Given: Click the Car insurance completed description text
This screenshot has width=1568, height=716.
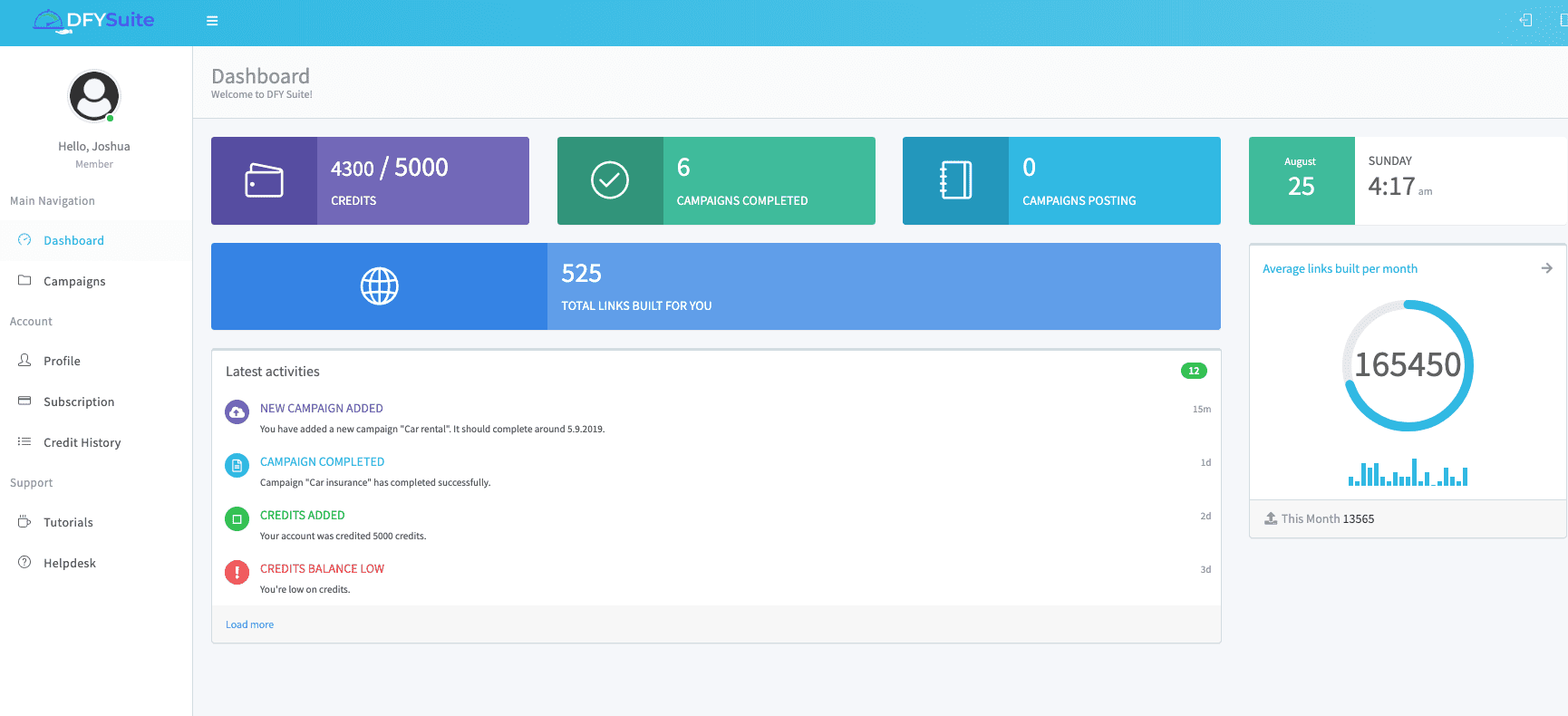Looking at the screenshot, I should pos(375,482).
